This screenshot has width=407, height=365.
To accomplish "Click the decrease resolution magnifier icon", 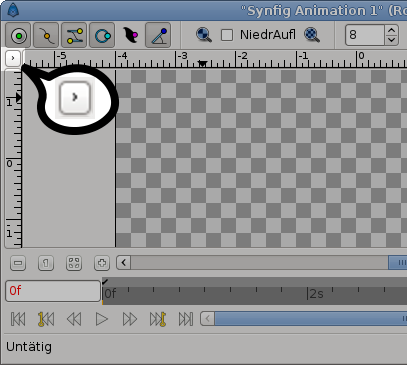I will click(x=312, y=35).
